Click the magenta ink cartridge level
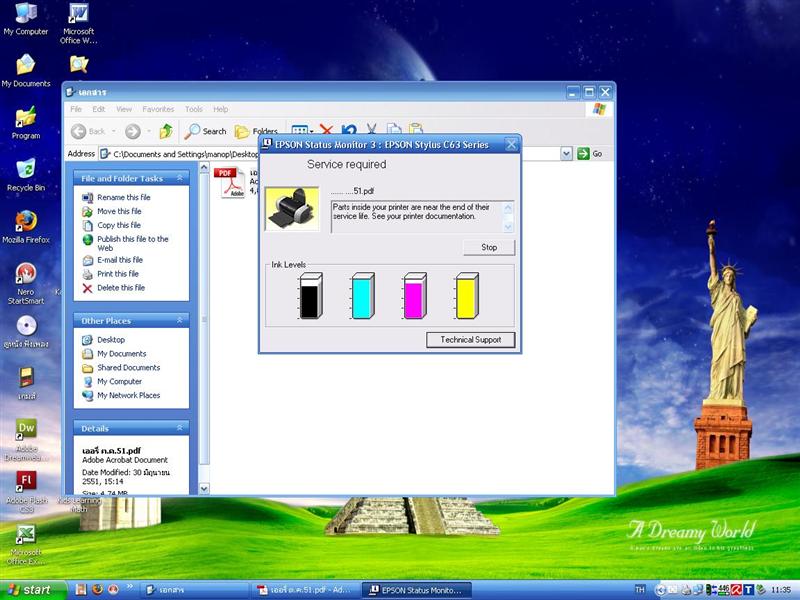This screenshot has height=600, width=800. click(414, 296)
